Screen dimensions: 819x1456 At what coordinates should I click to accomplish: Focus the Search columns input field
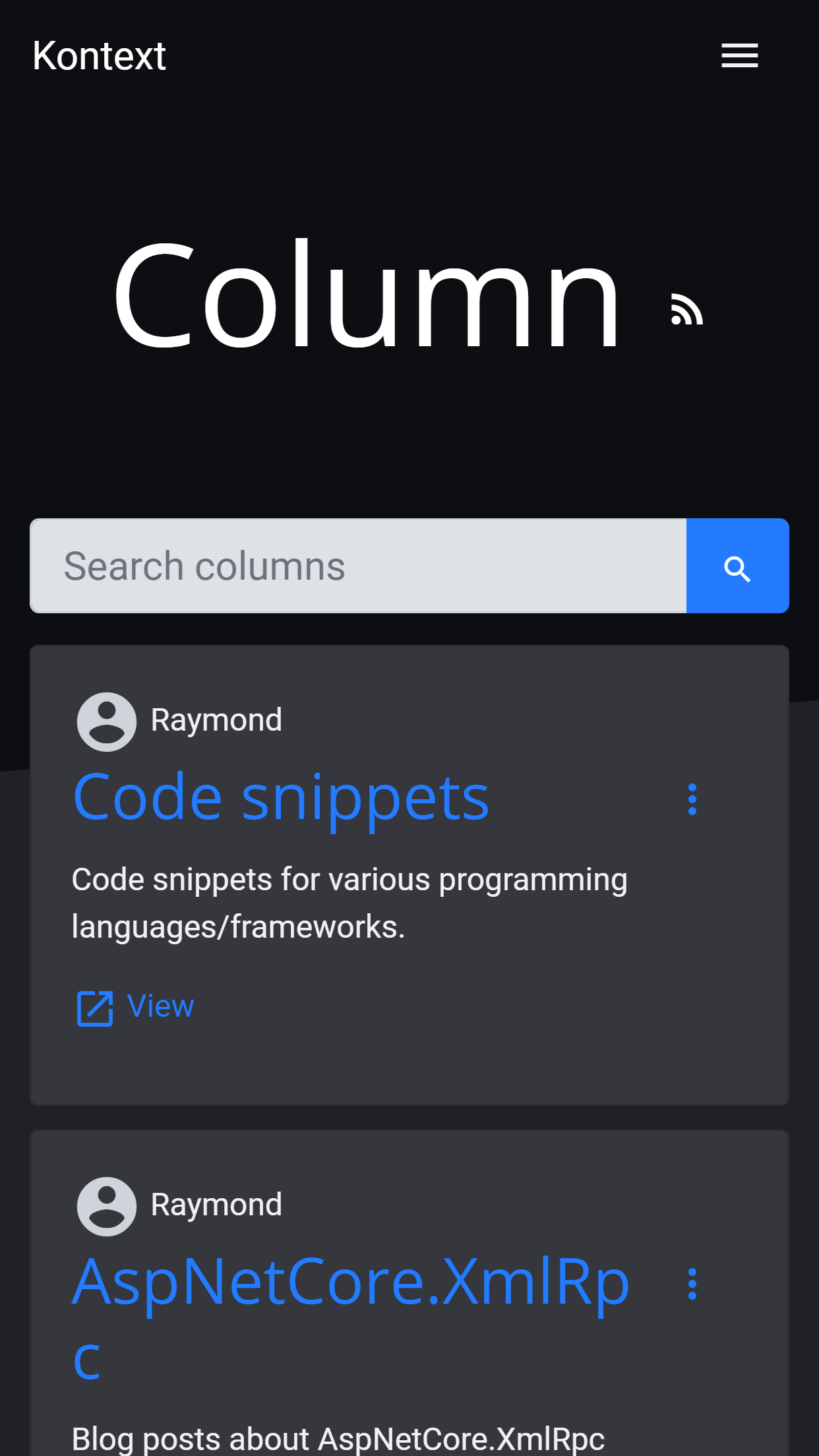[359, 566]
